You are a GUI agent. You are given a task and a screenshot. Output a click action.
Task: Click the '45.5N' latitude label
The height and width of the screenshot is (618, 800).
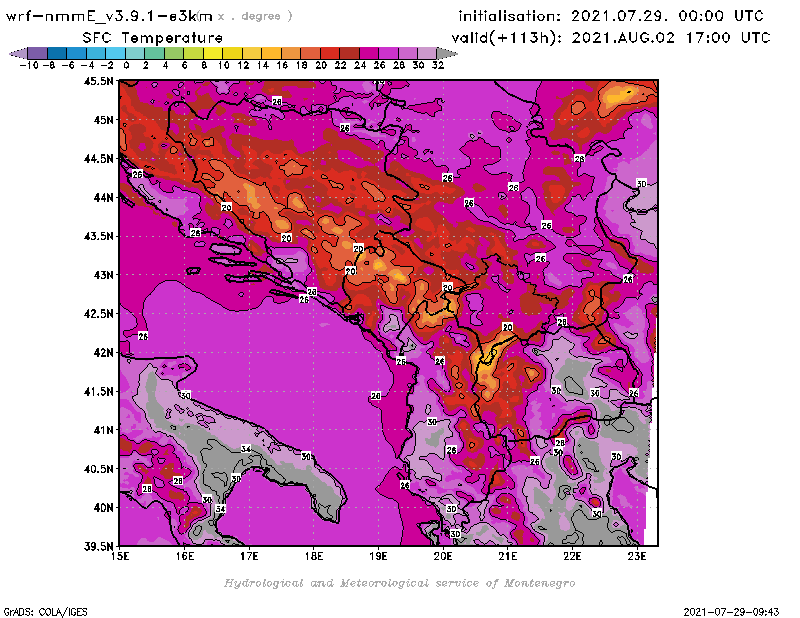coord(98,81)
